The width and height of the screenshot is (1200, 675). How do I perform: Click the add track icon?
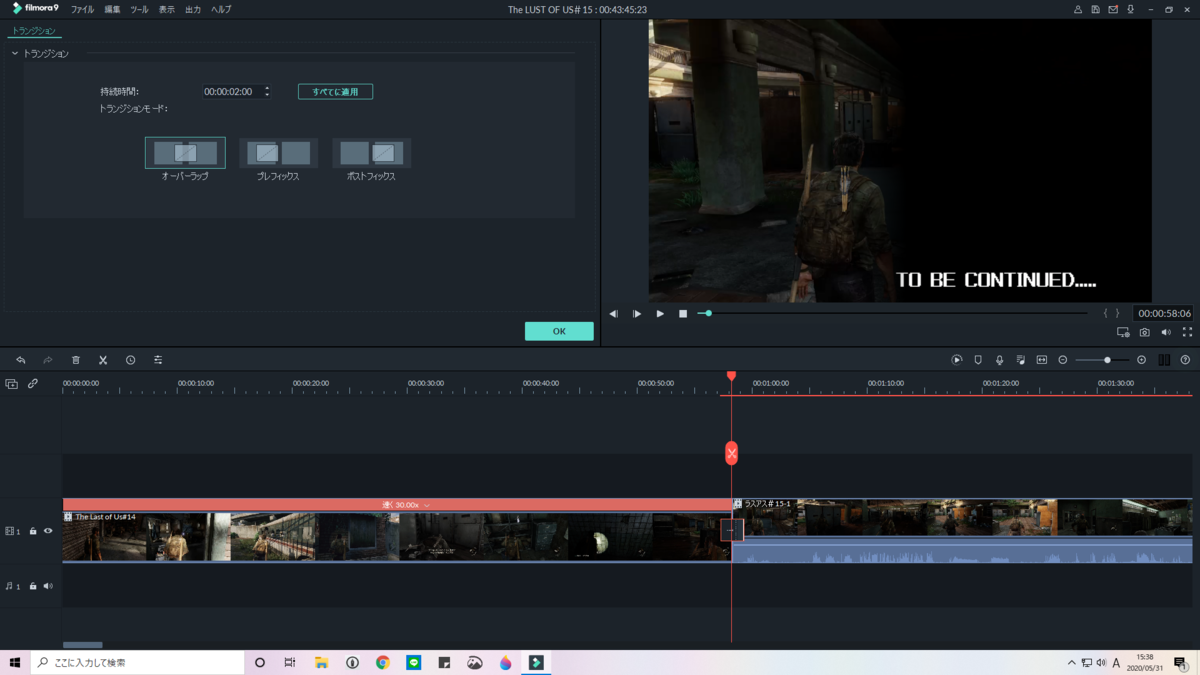(x=11, y=384)
